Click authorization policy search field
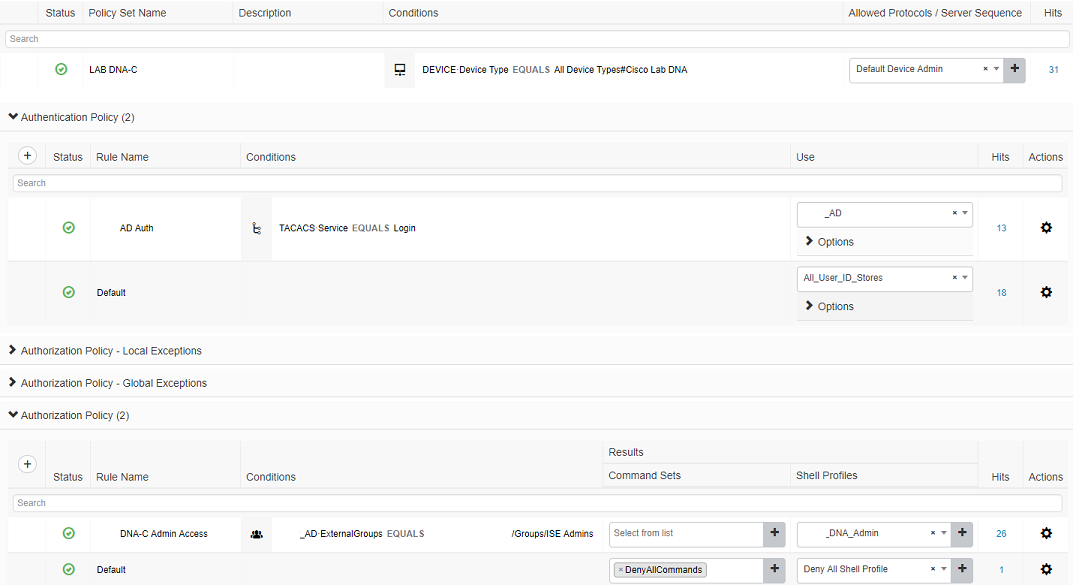The height and width of the screenshot is (585, 1073). (x=537, y=503)
